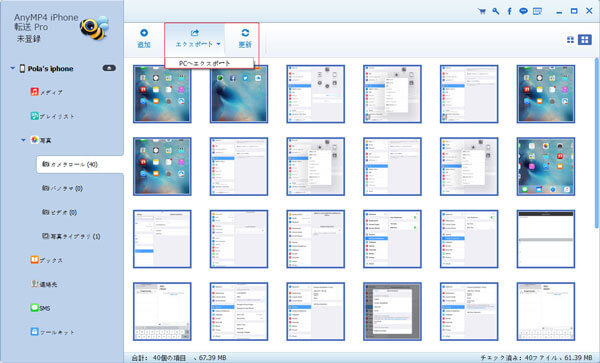Open the プレイリスト category
The height and width of the screenshot is (363, 600).
point(52,116)
